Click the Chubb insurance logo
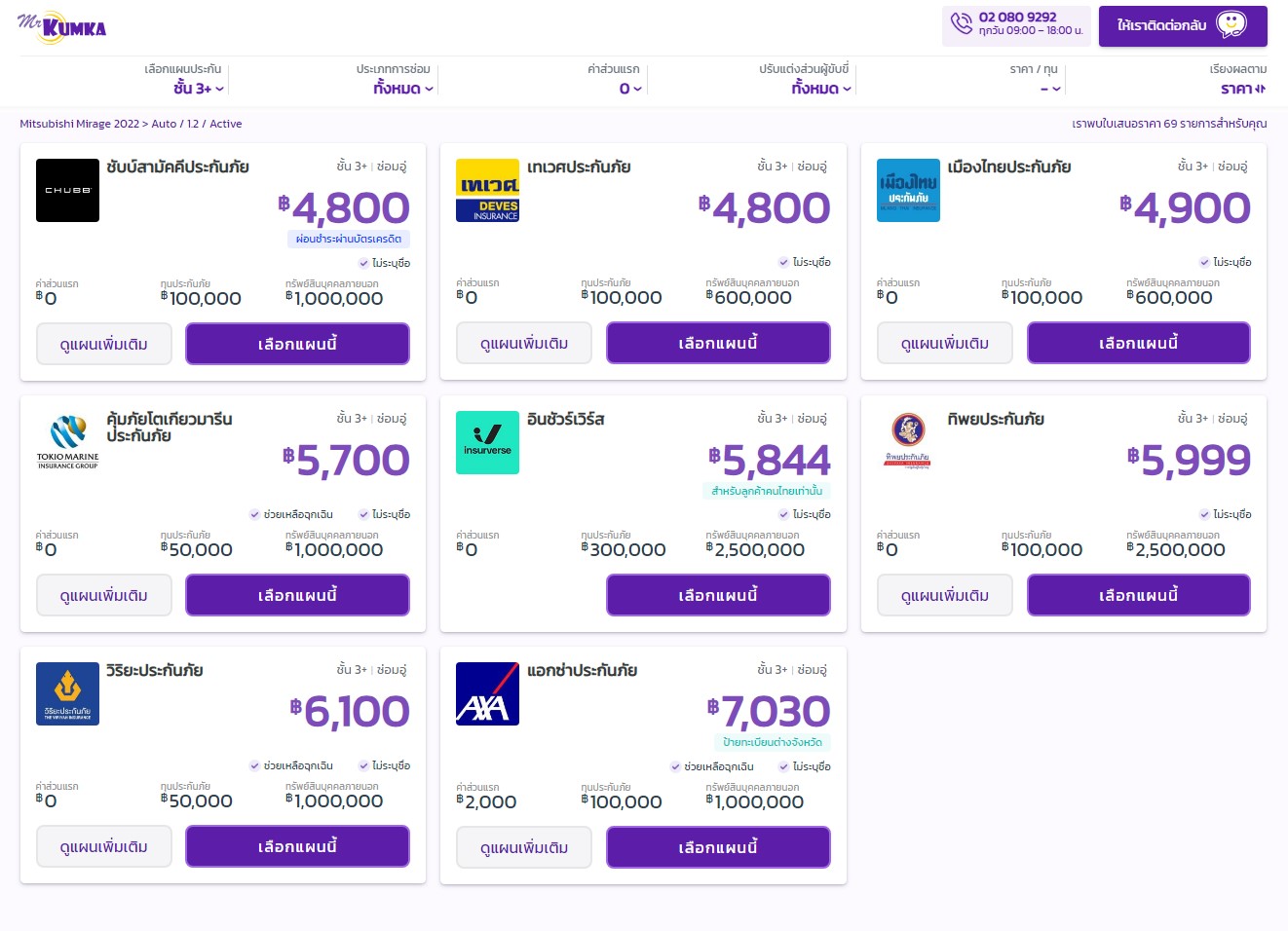The image size is (1288, 931). [x=67, y=190]
